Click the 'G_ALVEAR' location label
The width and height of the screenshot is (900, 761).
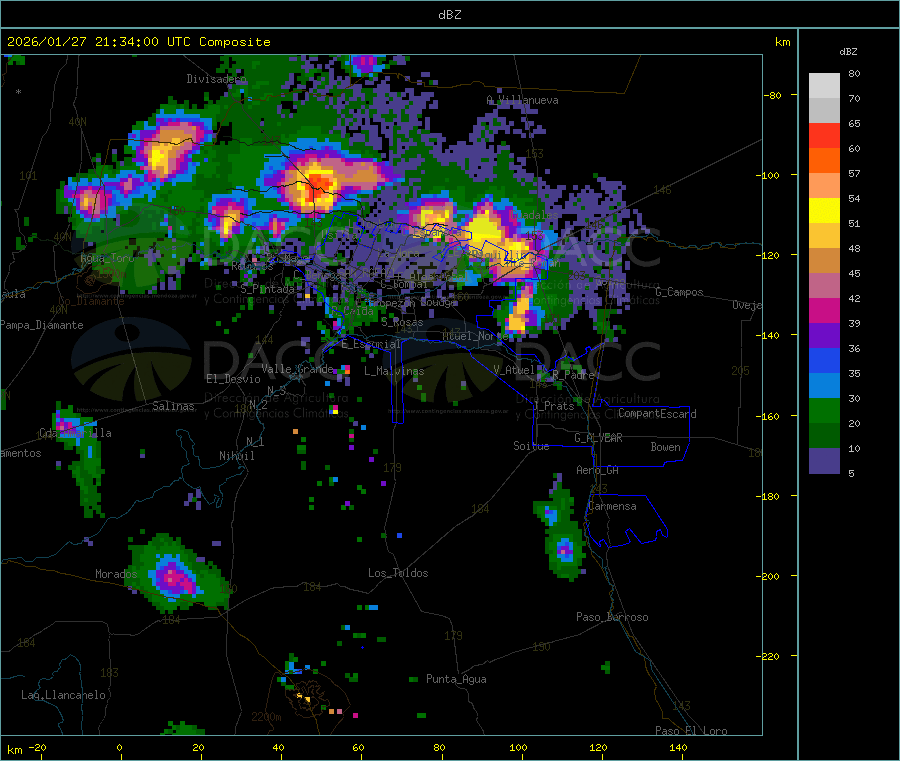pyautogui.click(x=599, y=438)
